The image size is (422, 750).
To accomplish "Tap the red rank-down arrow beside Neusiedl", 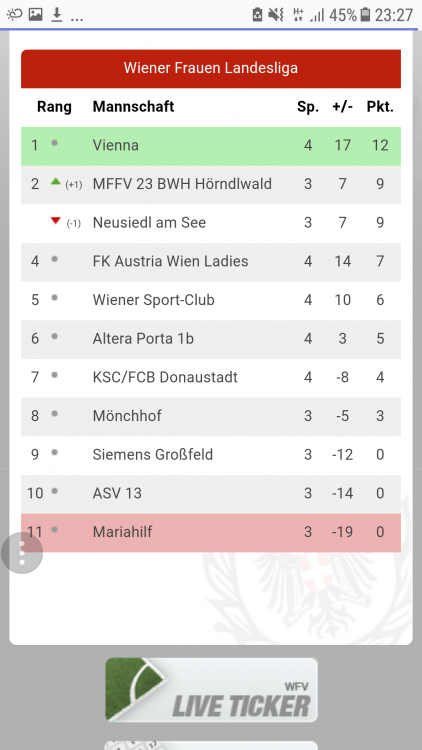I will [x=56, y=221].
